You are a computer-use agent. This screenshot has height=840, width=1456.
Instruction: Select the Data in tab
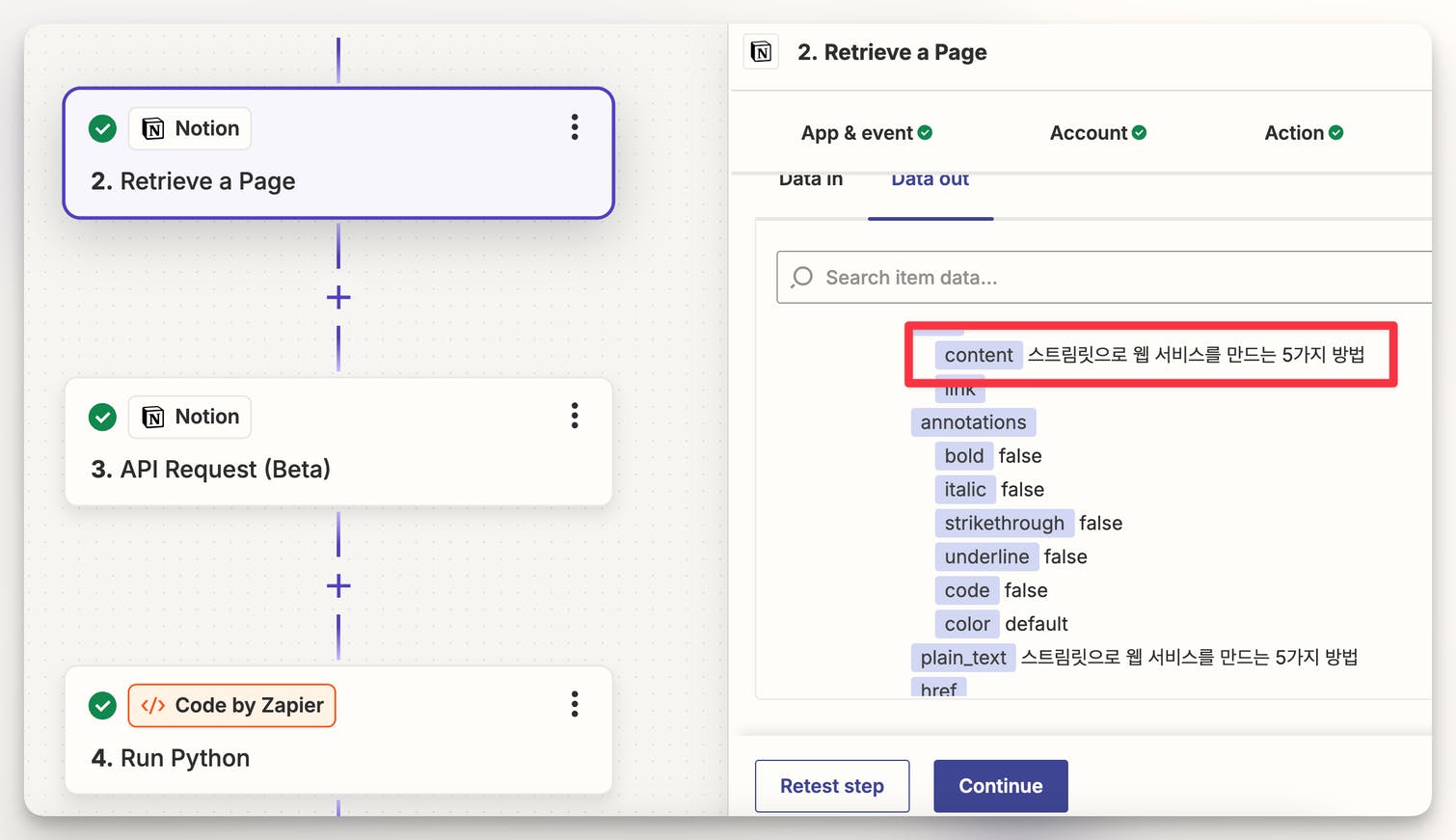click(810, 181)
